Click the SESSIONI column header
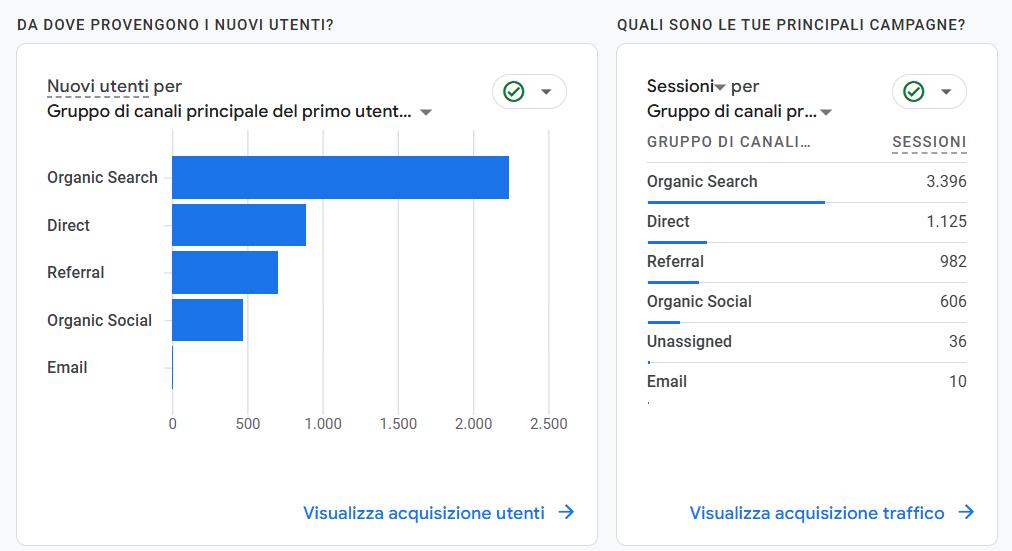Viewport: 1012px width, 551px height. tap(929, 142)
